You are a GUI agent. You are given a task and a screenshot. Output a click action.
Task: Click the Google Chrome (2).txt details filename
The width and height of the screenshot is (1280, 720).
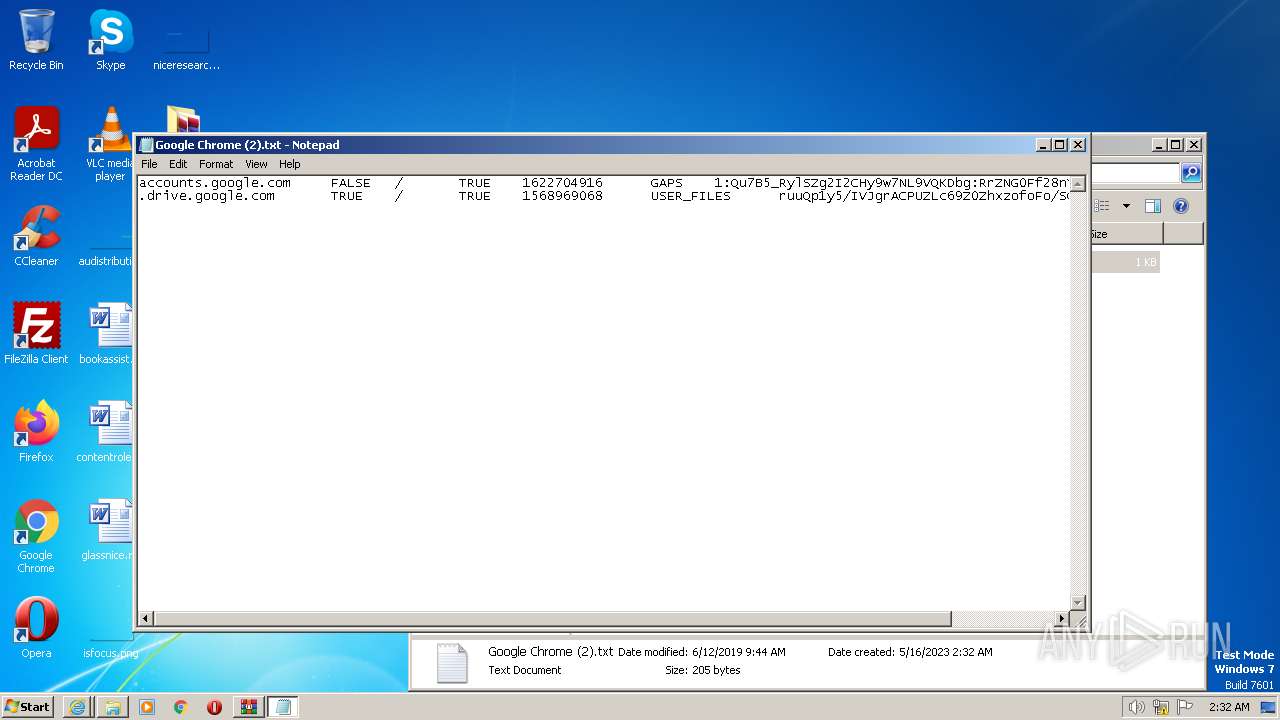coord(550,652)
